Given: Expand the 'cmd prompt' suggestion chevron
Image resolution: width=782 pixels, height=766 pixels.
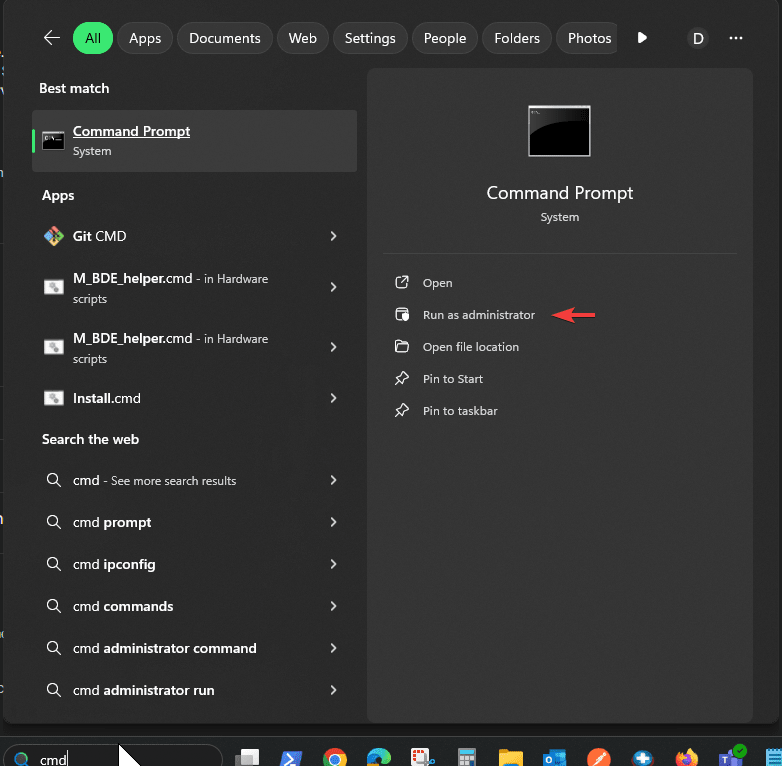Looking at the screenshot, I should [334, 522].
